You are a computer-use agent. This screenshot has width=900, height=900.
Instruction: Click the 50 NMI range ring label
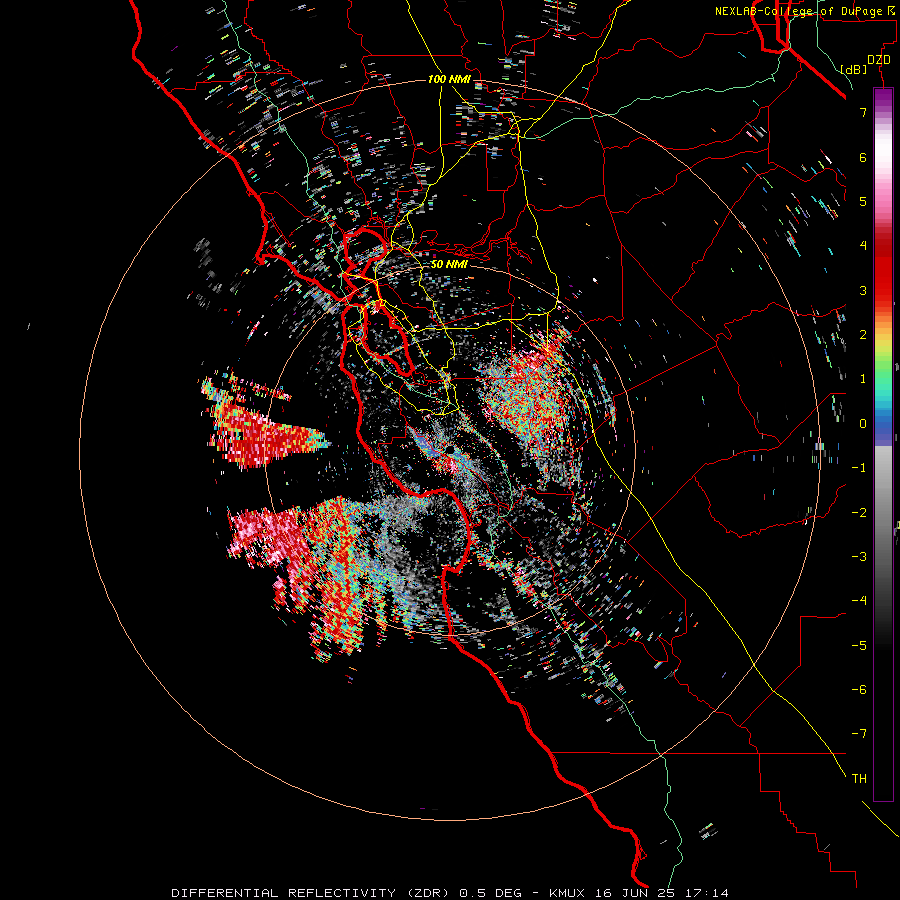(x=449, y=264)
